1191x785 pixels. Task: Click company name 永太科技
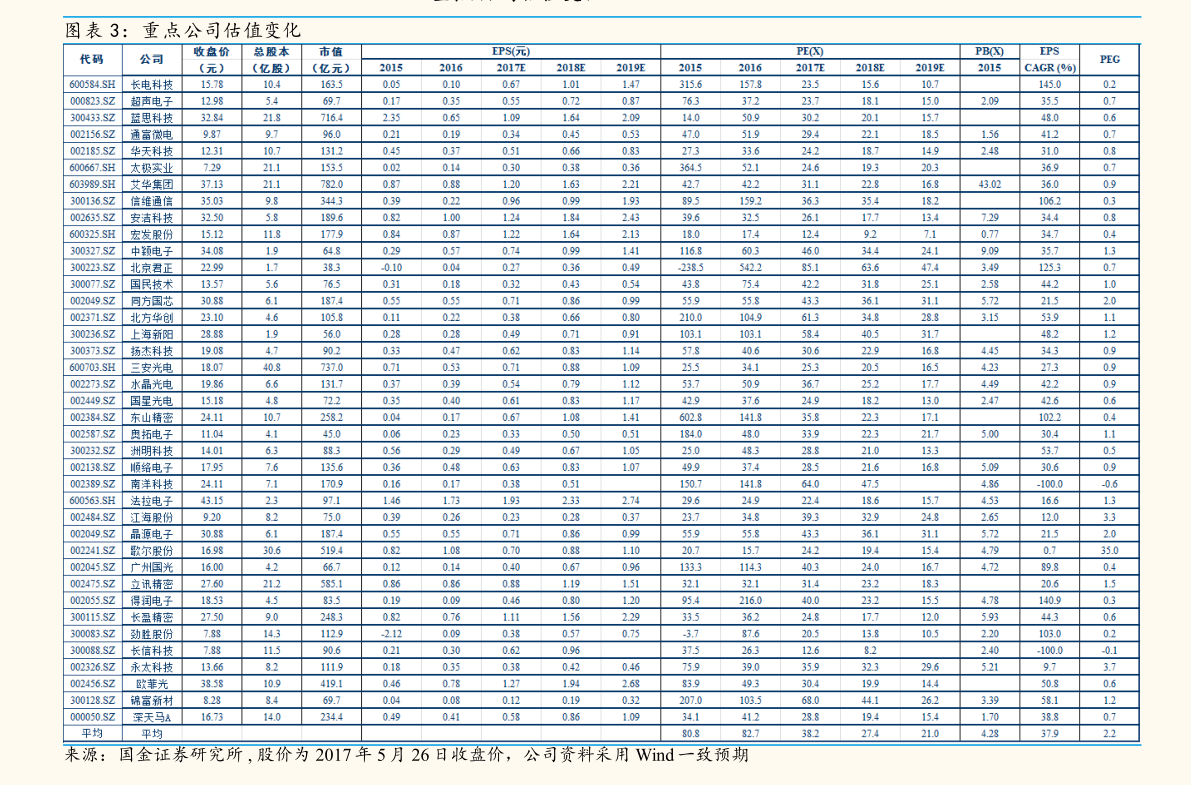pos(151,667)
